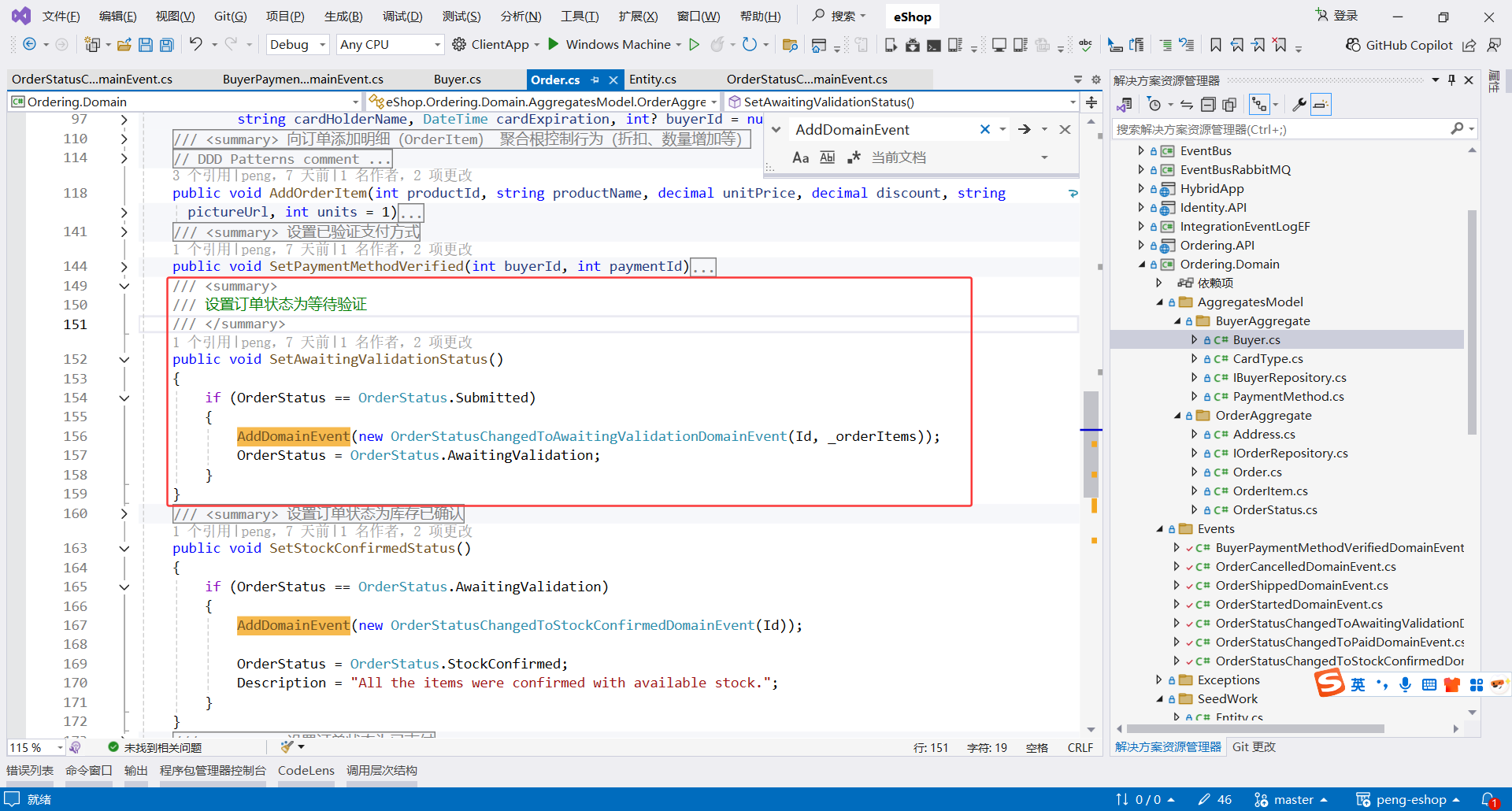Click the spell checker abc icon
The width and height of the screenshot is (1512, 811).
point(1086,45)
